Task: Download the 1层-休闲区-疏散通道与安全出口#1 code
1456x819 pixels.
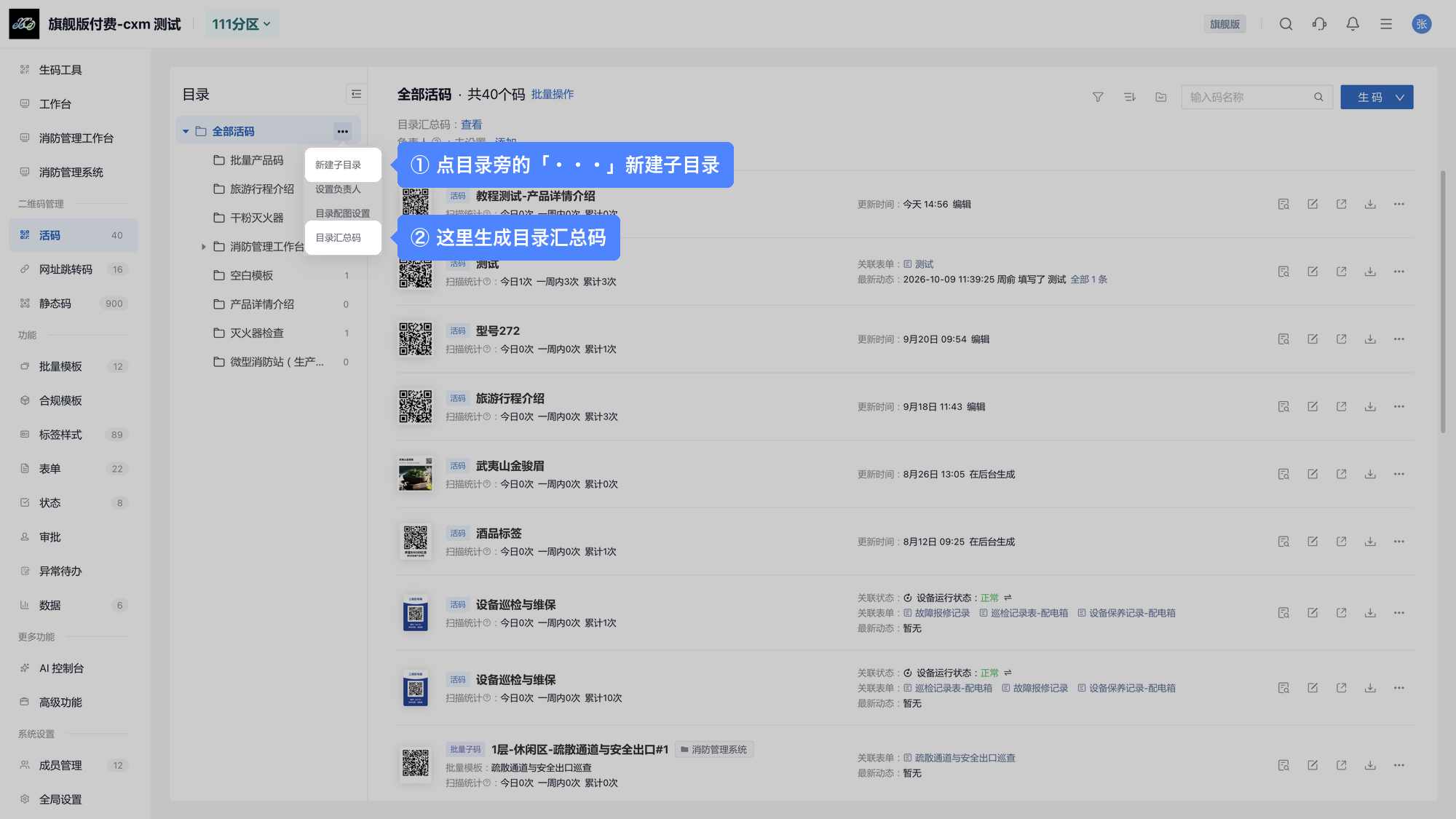Action: [1370, 765]
